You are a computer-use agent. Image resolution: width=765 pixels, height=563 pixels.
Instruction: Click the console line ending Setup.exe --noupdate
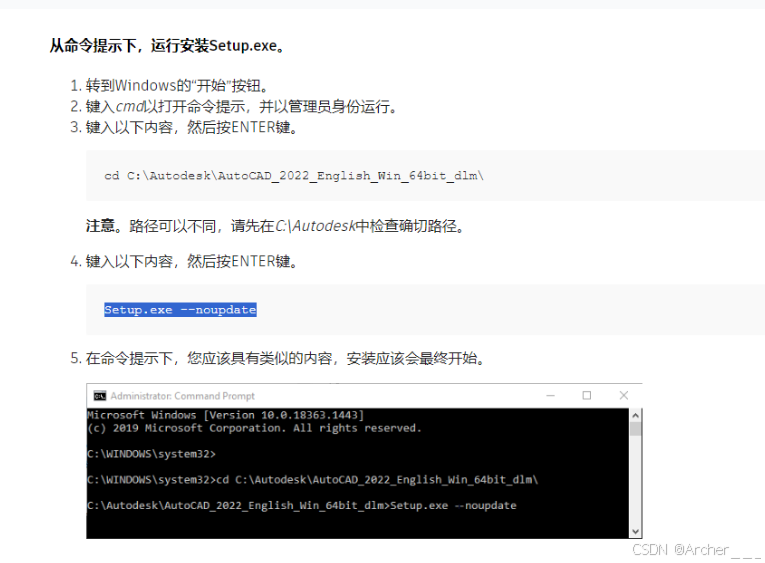302,506
